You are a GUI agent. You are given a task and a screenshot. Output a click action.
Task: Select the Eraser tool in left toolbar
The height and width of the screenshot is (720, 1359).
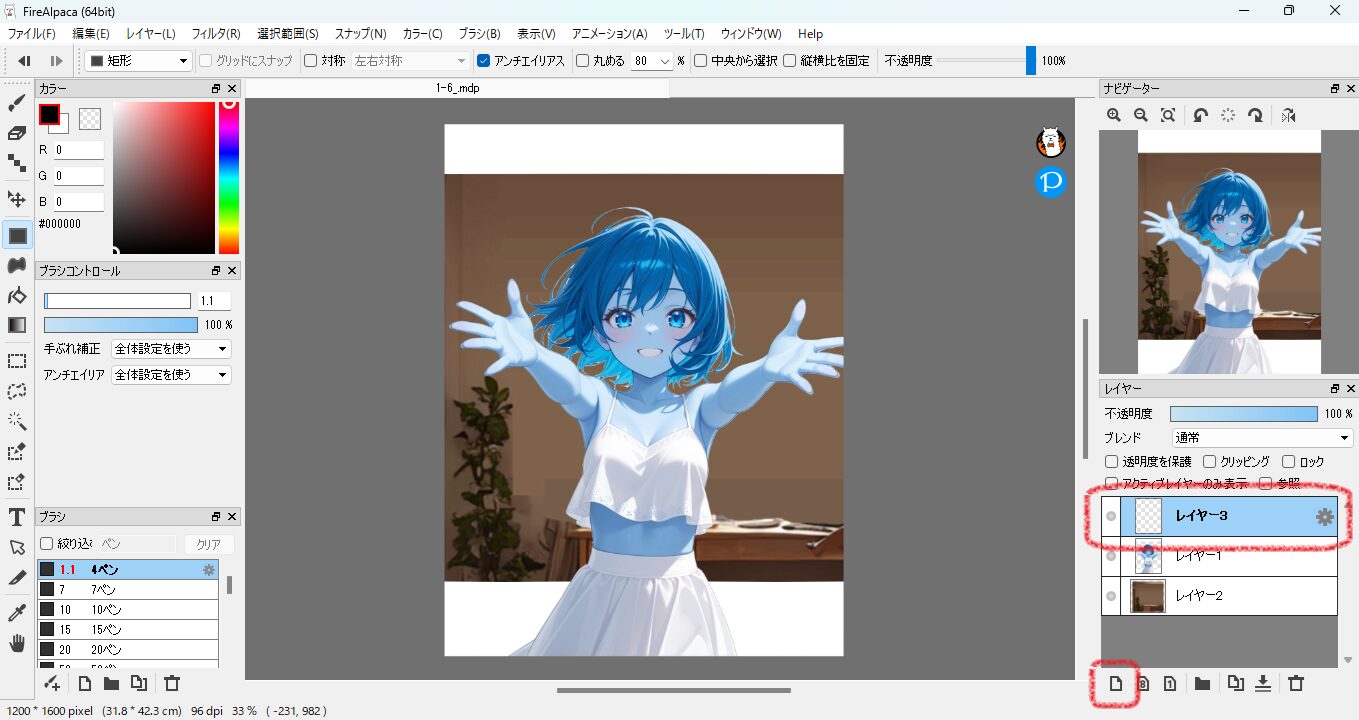pos(17,133)
